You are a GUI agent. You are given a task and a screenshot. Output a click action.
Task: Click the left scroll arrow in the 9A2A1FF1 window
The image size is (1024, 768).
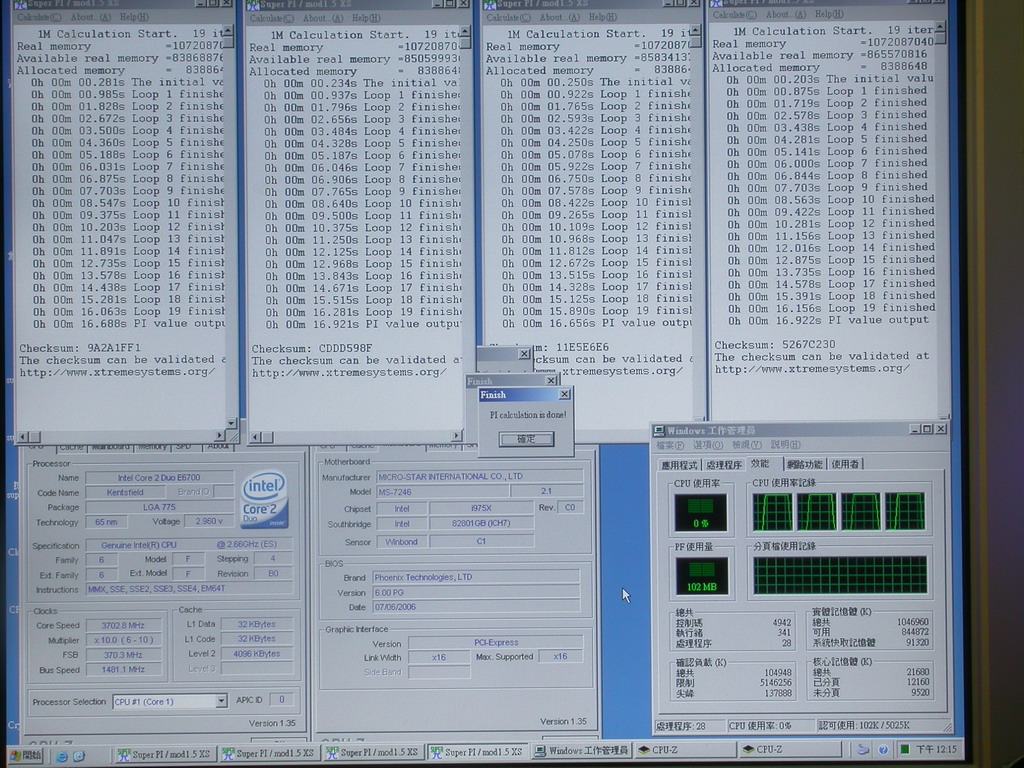tap(23, 436)
